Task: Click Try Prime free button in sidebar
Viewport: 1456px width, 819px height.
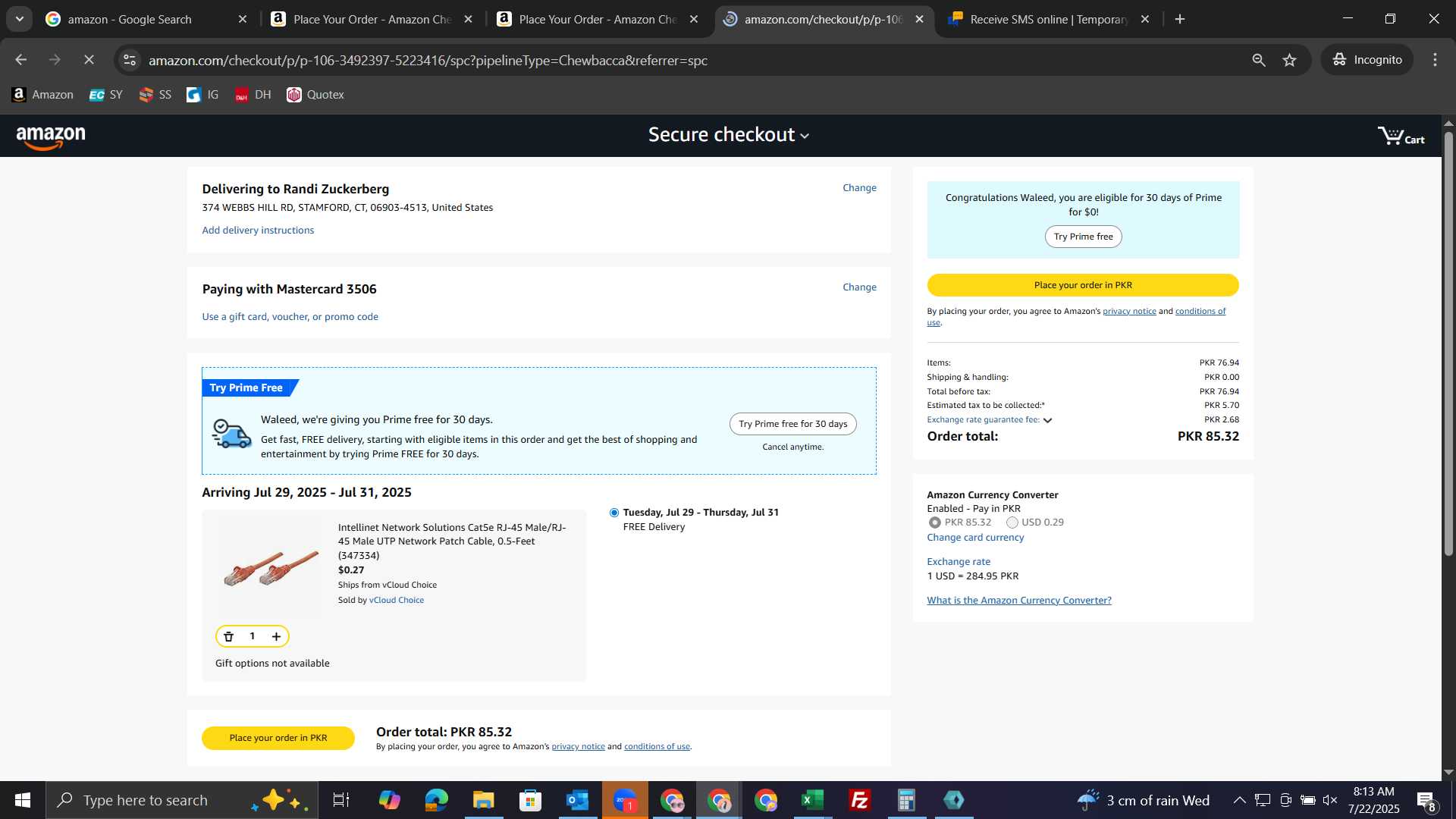Action: click(1083, 237)
